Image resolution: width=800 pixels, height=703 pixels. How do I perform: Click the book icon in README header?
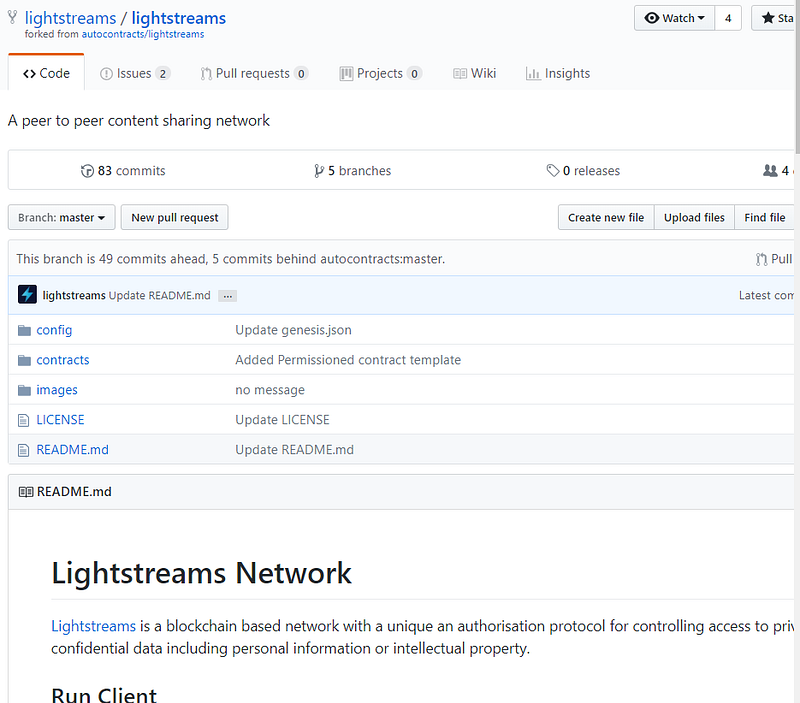pyautogui.click(x=26, y=492)
